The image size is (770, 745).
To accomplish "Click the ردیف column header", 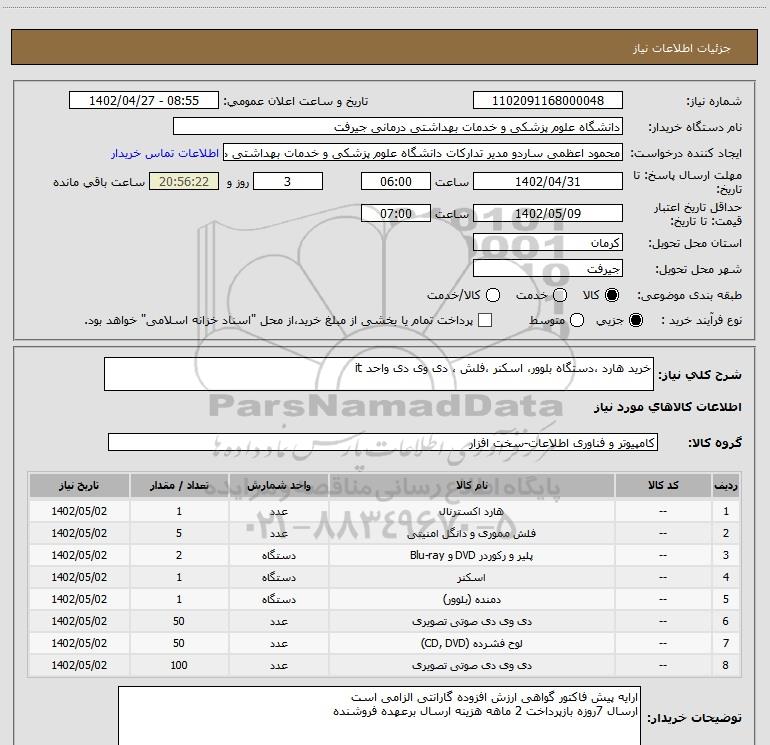I will tap(726, 485).
